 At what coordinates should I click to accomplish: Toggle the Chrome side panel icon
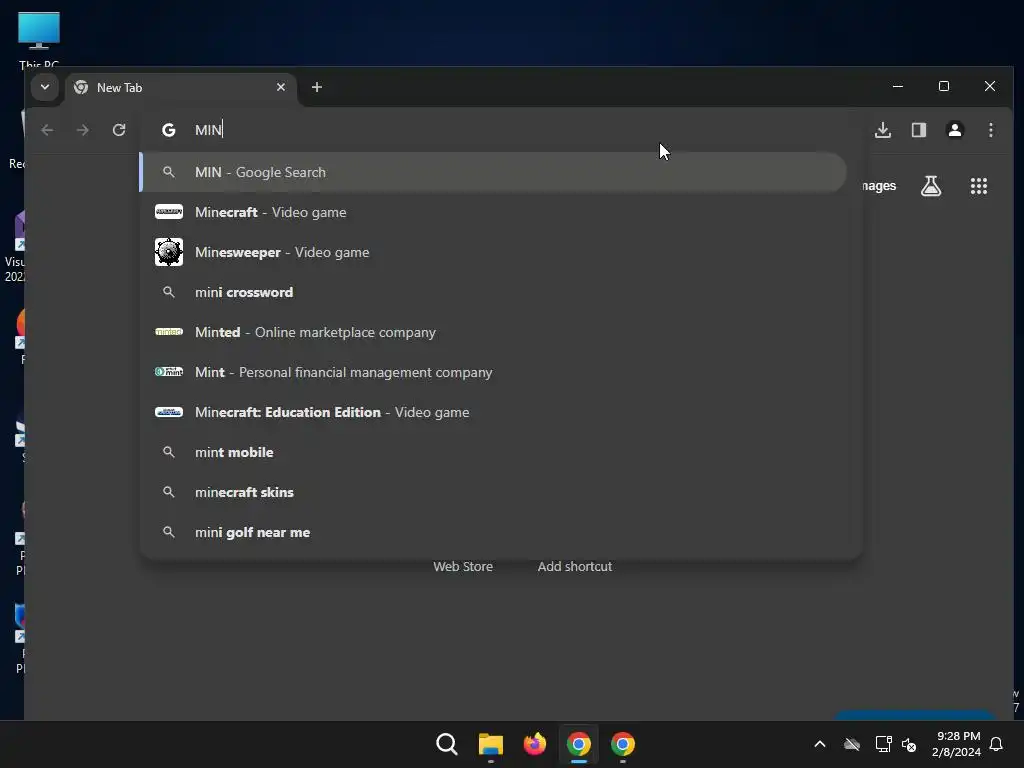(919, 130)
